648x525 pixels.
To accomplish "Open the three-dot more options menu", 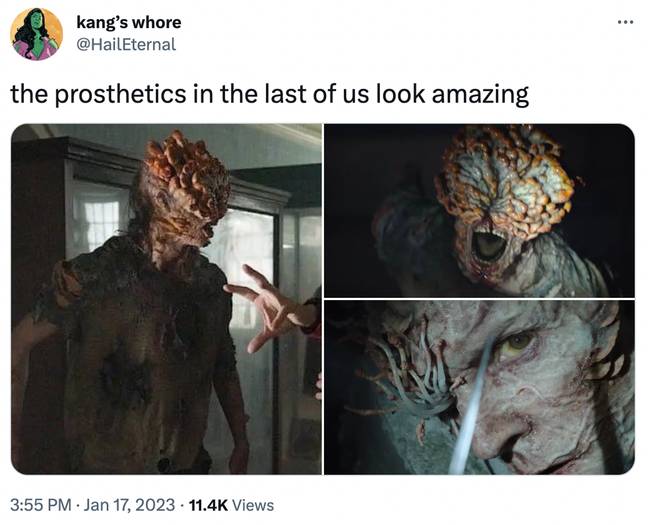I will [625, 22].
